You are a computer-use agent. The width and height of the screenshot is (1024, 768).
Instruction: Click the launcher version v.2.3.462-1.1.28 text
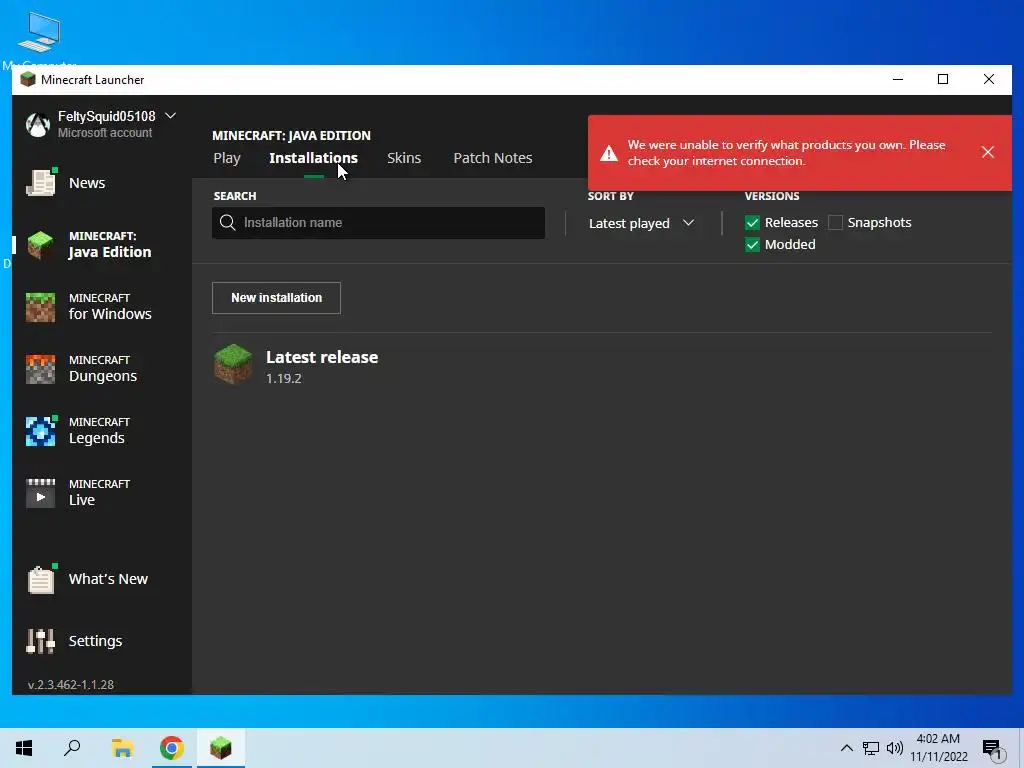(x=71, y=684)
